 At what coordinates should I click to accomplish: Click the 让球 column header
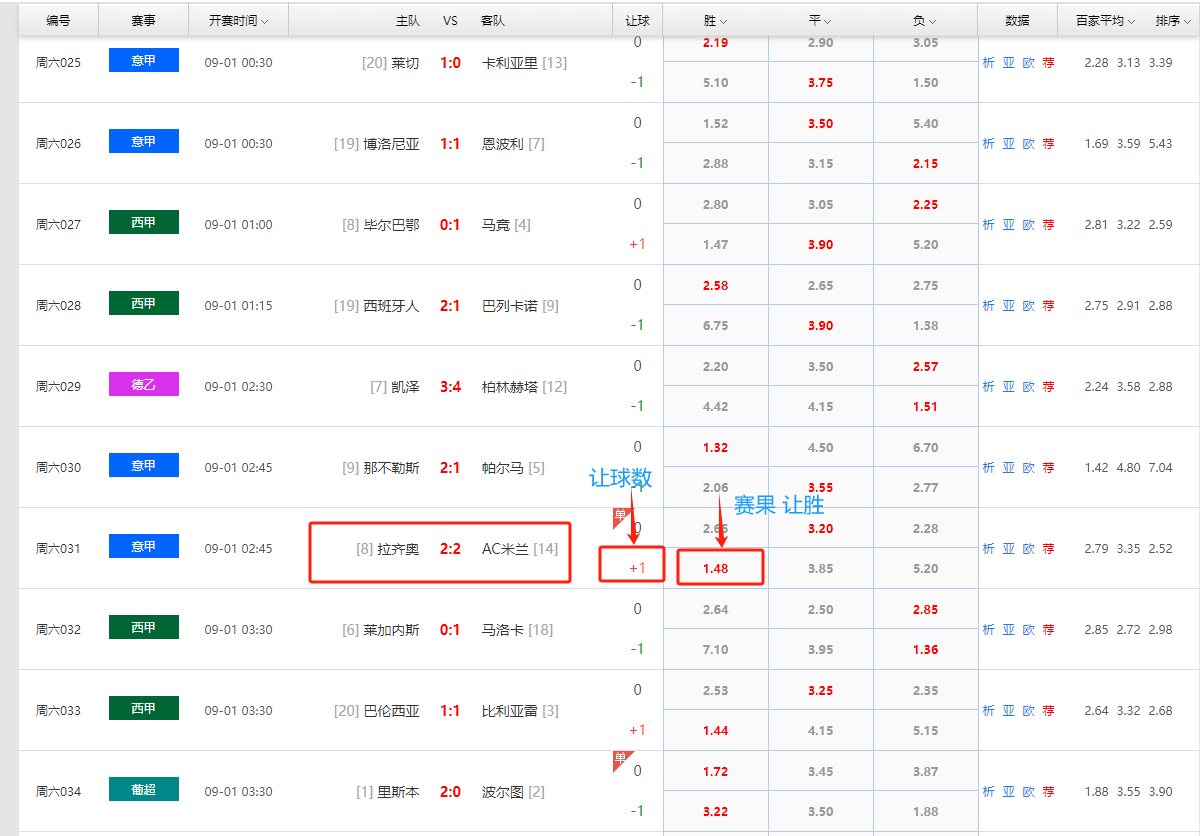(x=637, y=20)
